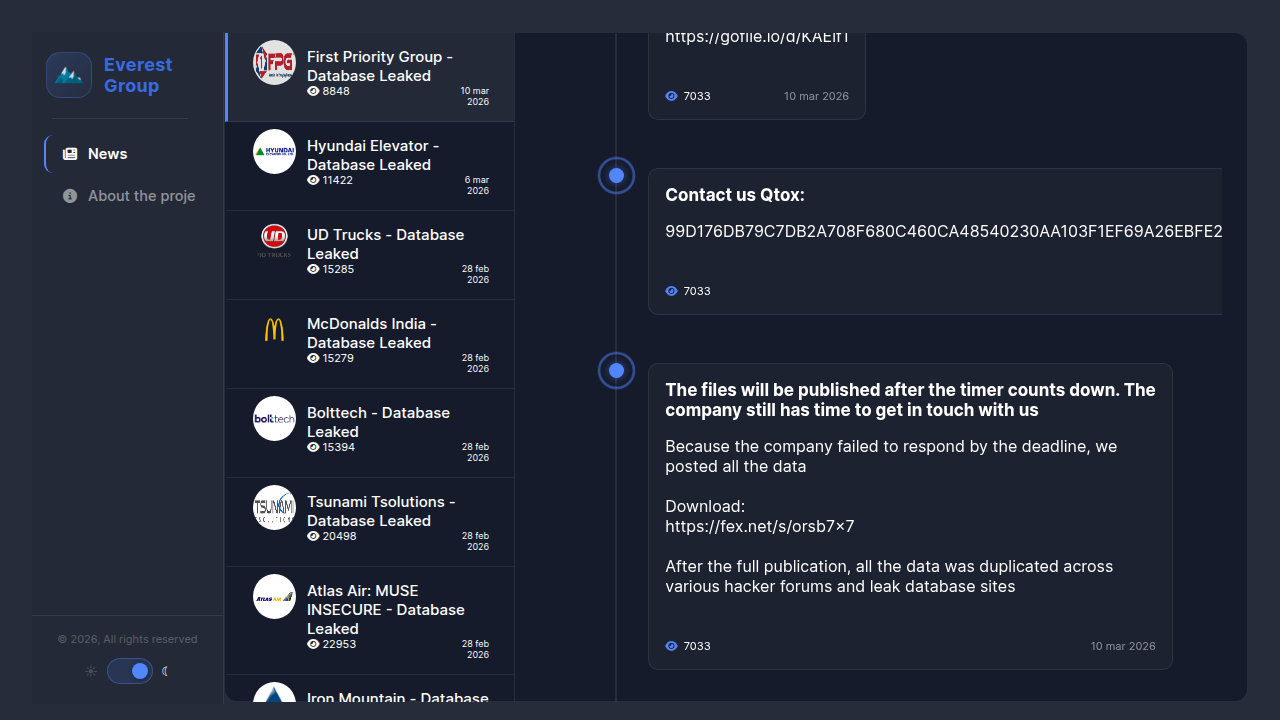Image resolution: width=1280 pixels, height=720 pixels.
Task: Click the Hyundai Elevator logo
Action: click(274, 151)
